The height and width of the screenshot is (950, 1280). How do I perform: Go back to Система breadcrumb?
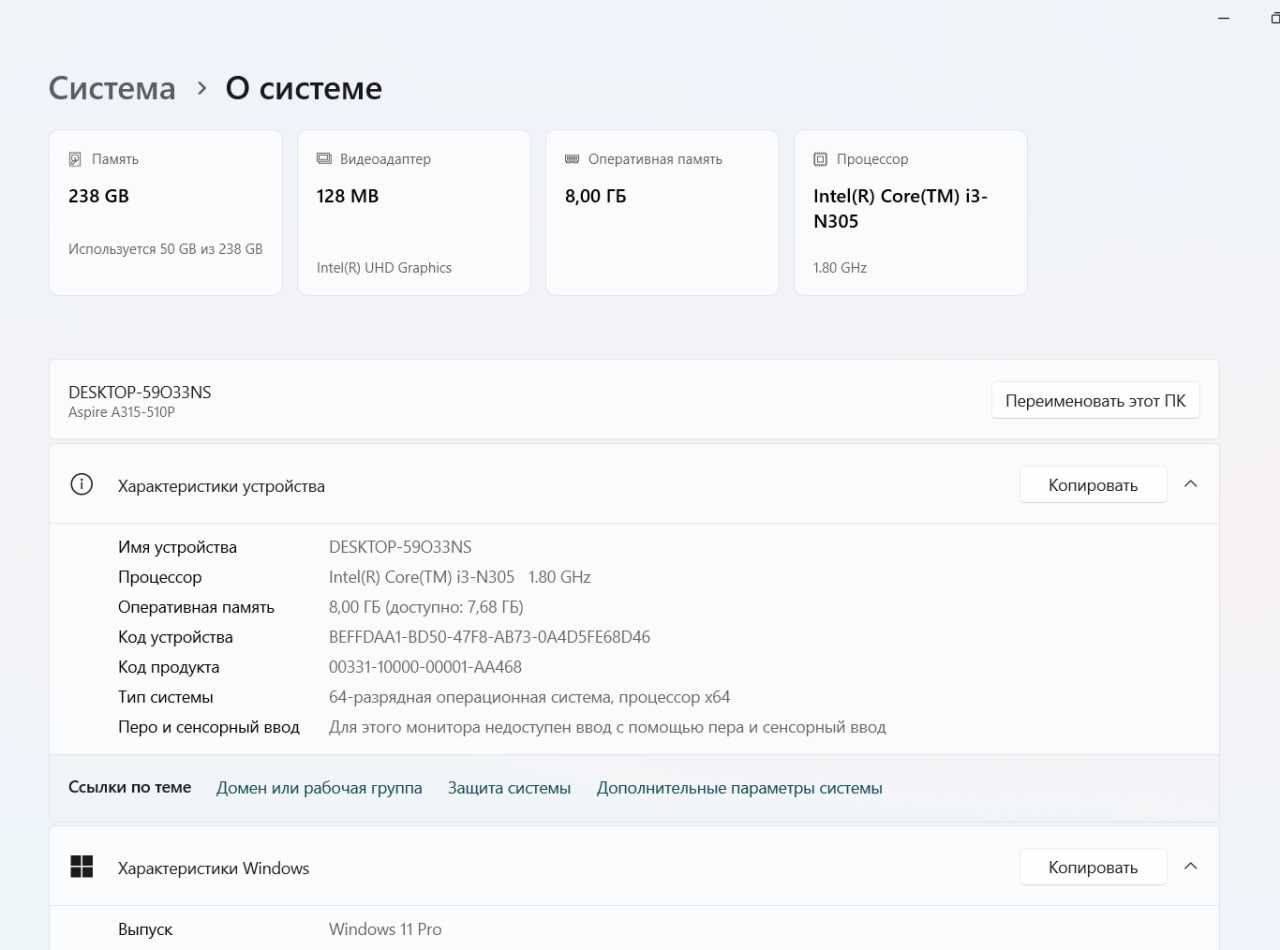112,88
